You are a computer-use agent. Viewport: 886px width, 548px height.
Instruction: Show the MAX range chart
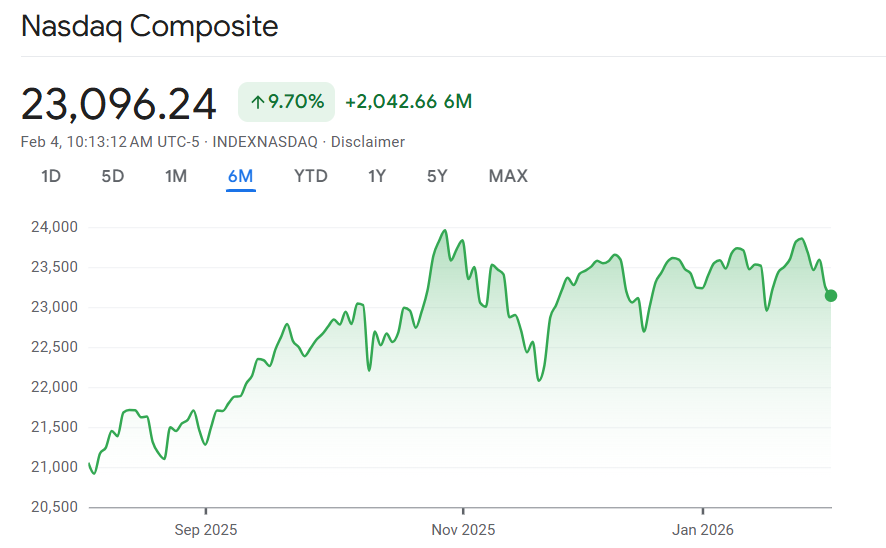[508, 176]
